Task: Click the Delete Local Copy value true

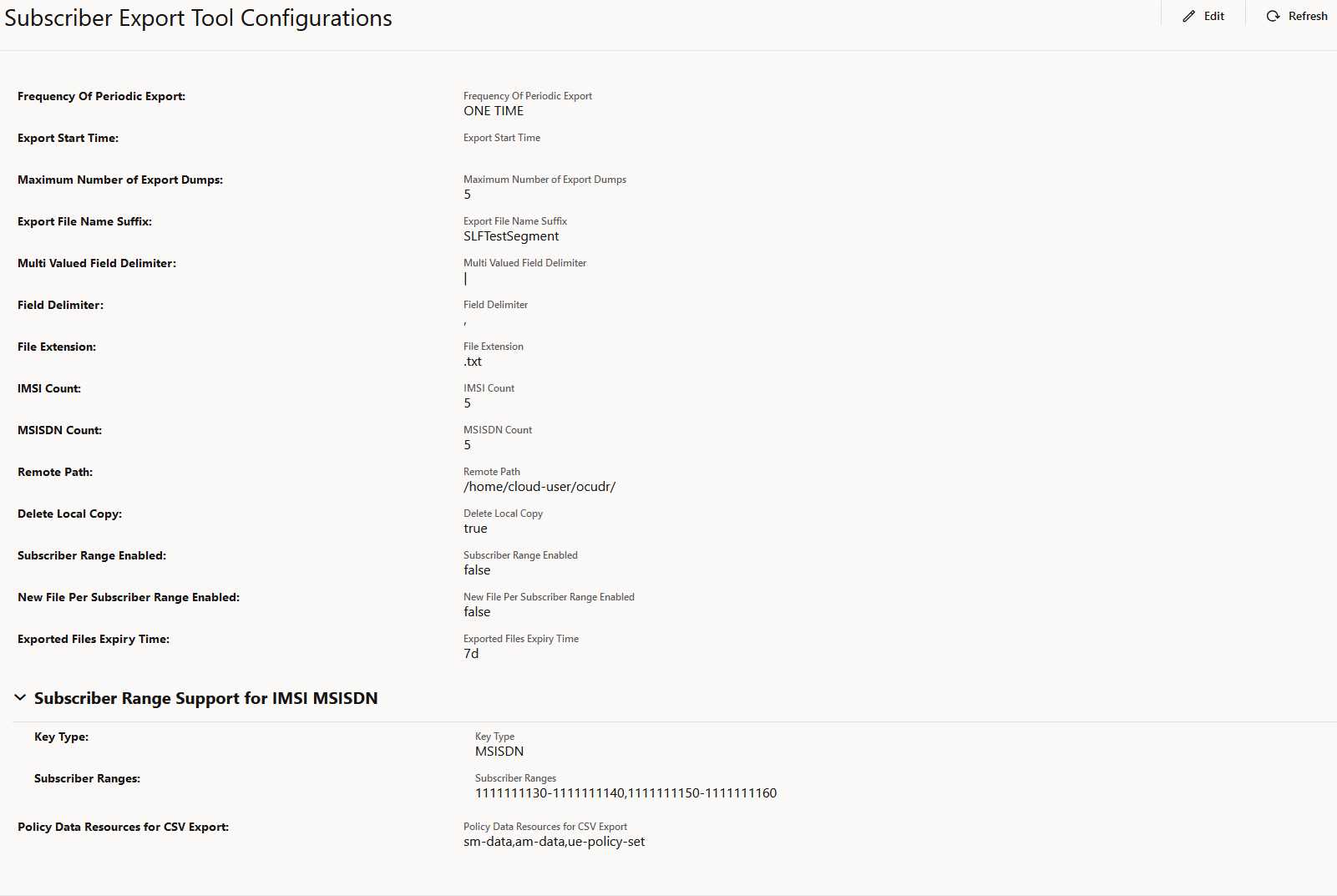Action: tap(475, 528)
